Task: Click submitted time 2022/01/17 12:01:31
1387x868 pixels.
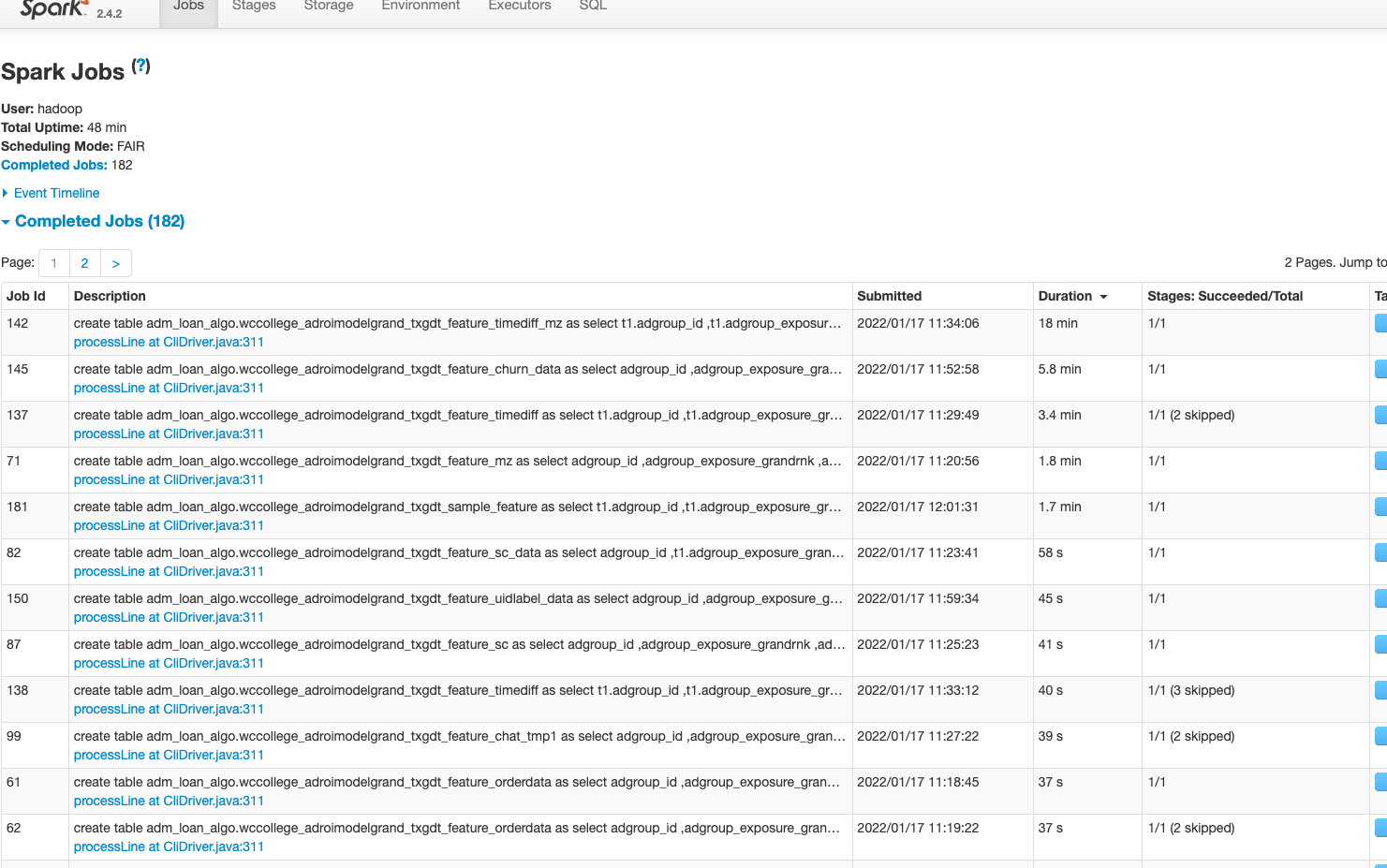Action: click(x=918, y=507)
